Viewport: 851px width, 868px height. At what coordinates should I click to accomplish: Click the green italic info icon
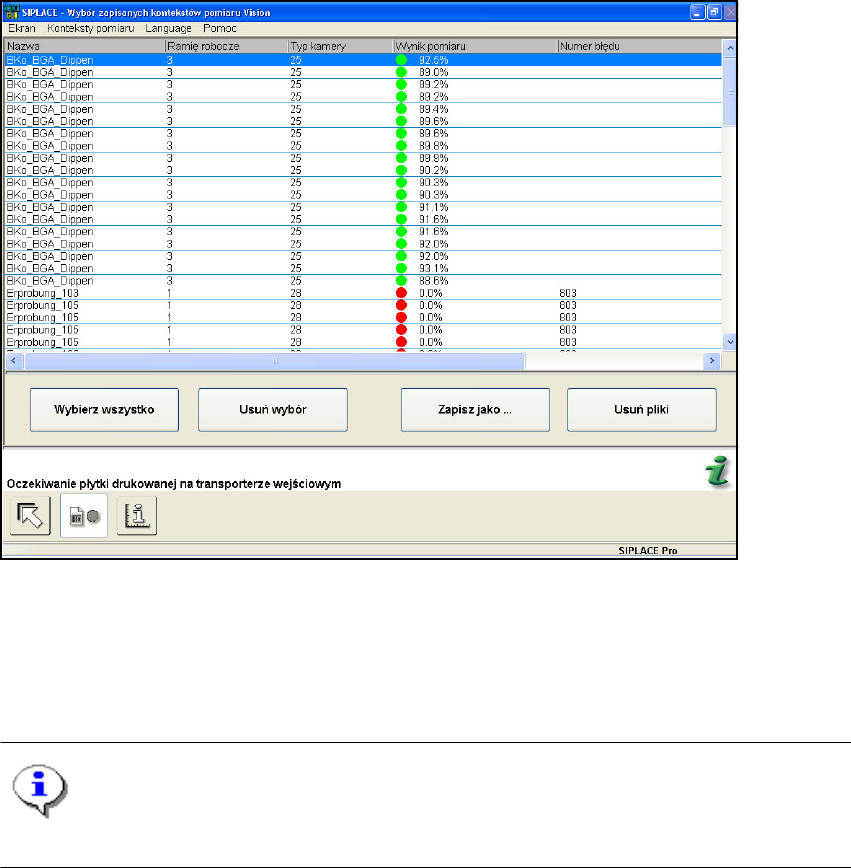[718, 472]
